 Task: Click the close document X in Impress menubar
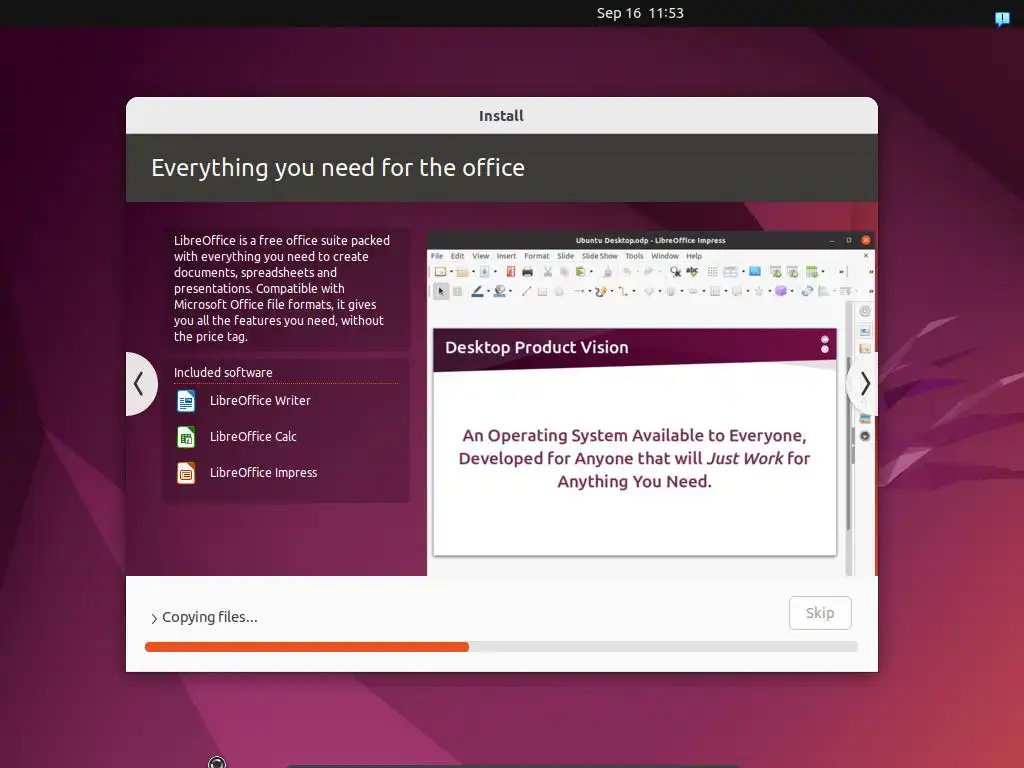coord(866,256)
